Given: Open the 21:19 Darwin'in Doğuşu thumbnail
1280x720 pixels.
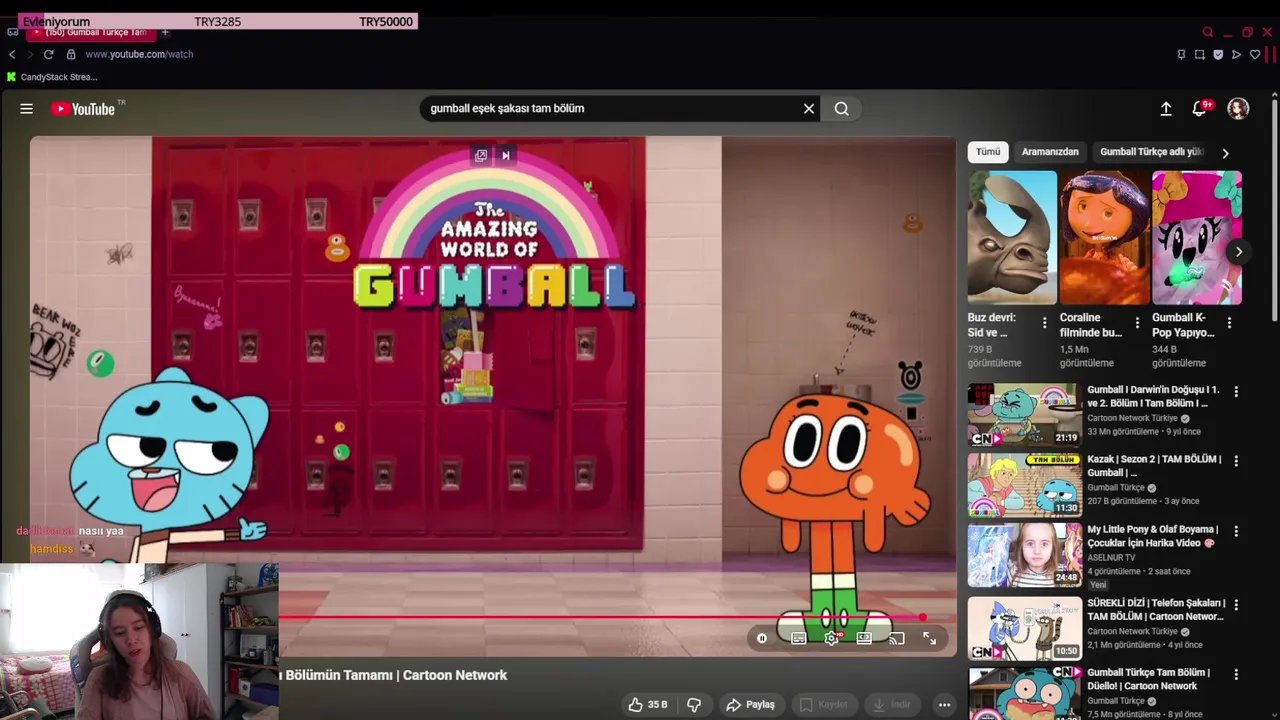Looking at the screenshot, I should click(1024, 414).
